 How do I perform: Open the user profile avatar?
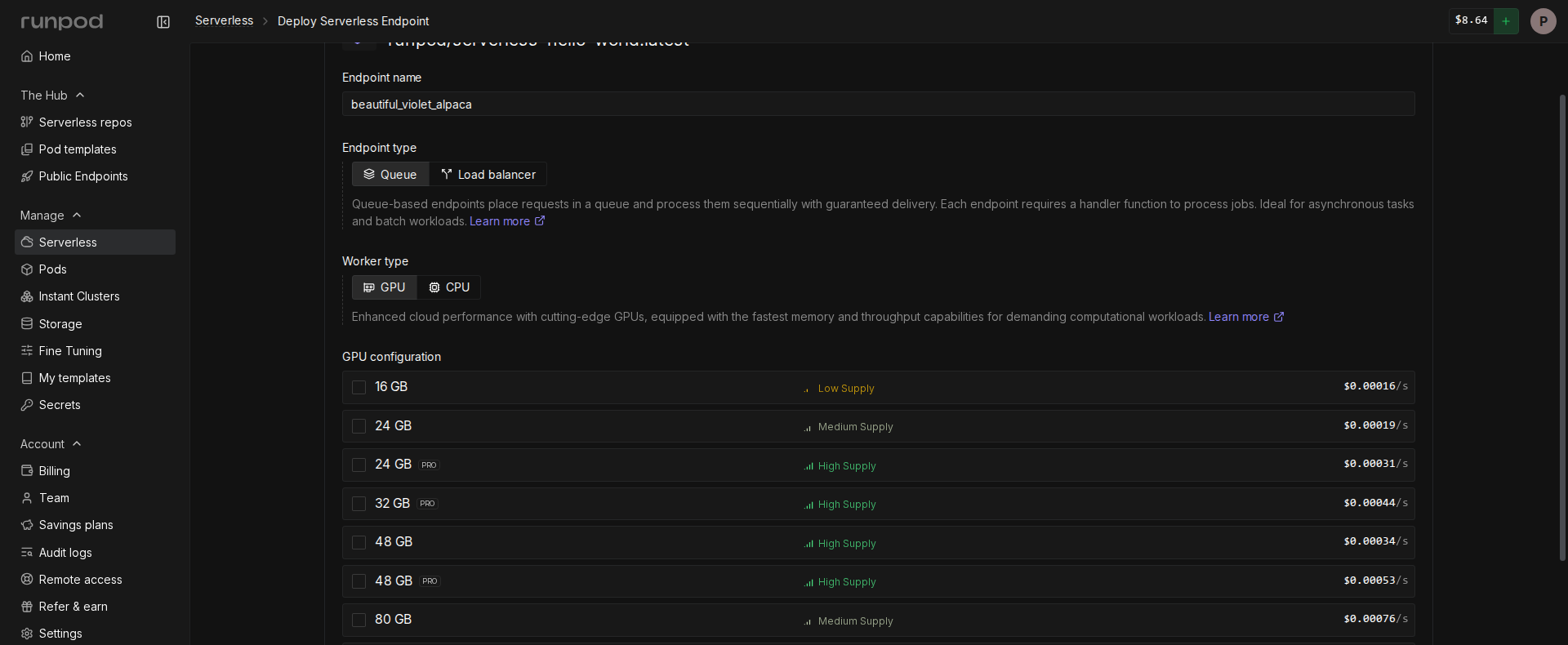click(1543, 21)
